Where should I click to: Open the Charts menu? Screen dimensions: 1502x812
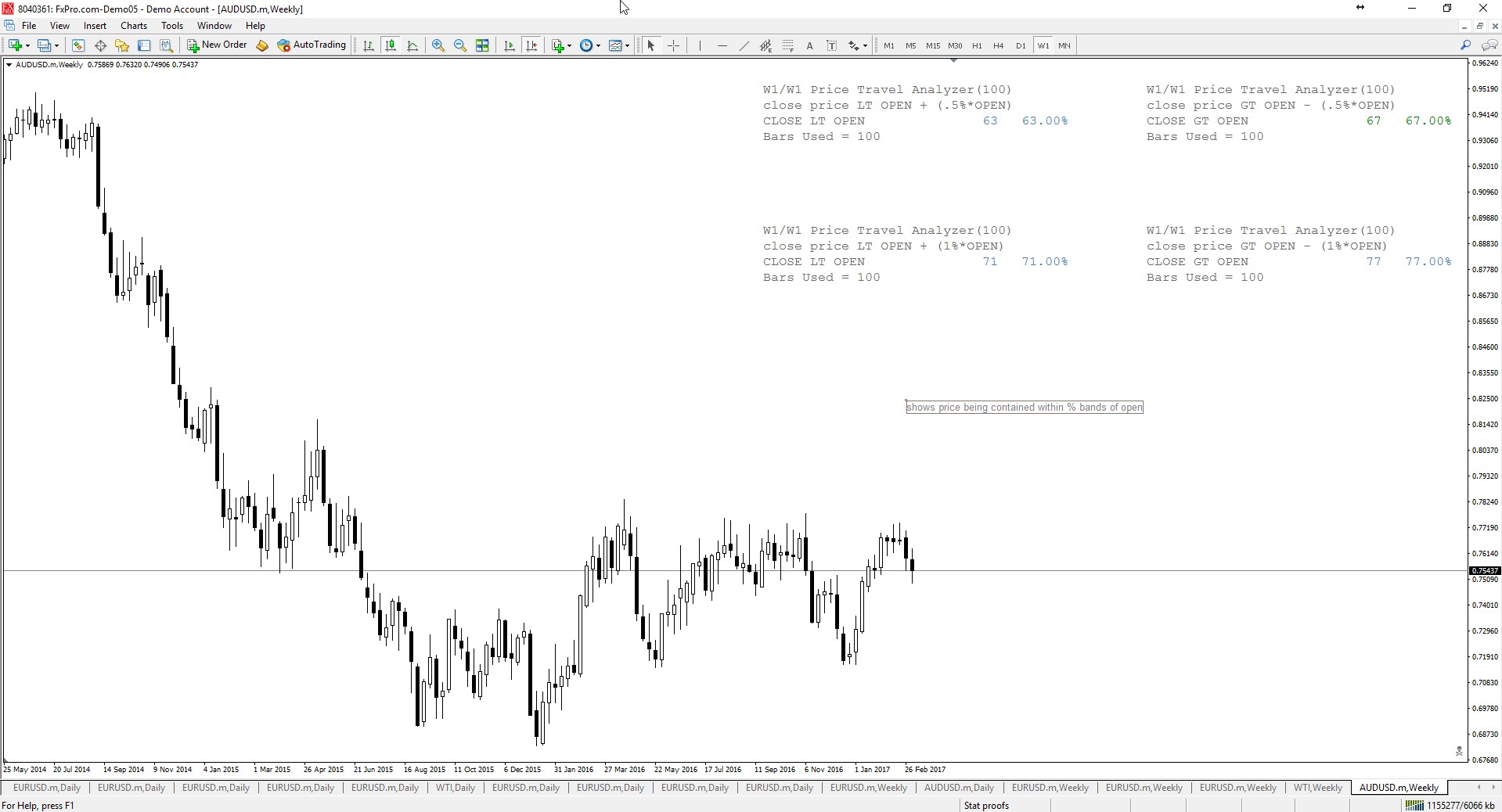(x=134, y=26)
